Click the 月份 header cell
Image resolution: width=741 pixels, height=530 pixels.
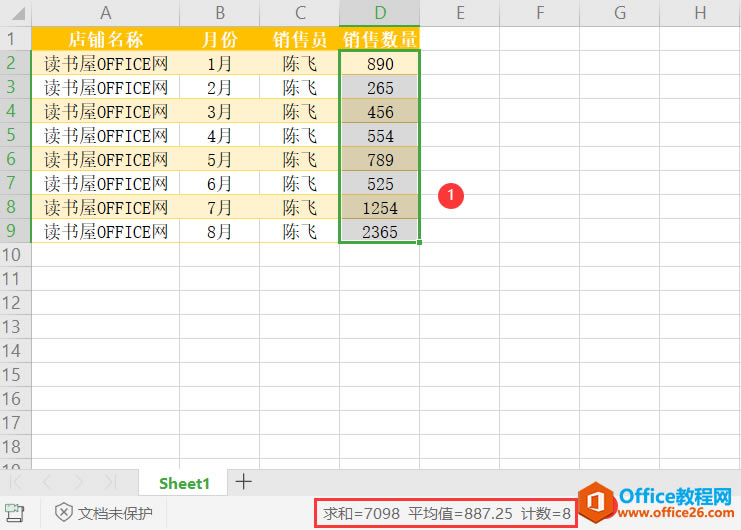point(219,39)
